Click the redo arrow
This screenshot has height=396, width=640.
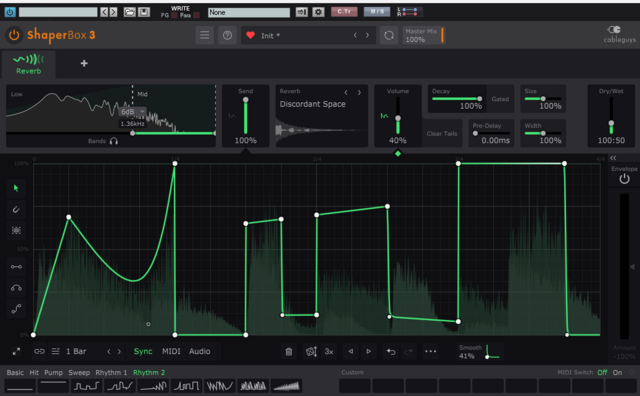408,352
